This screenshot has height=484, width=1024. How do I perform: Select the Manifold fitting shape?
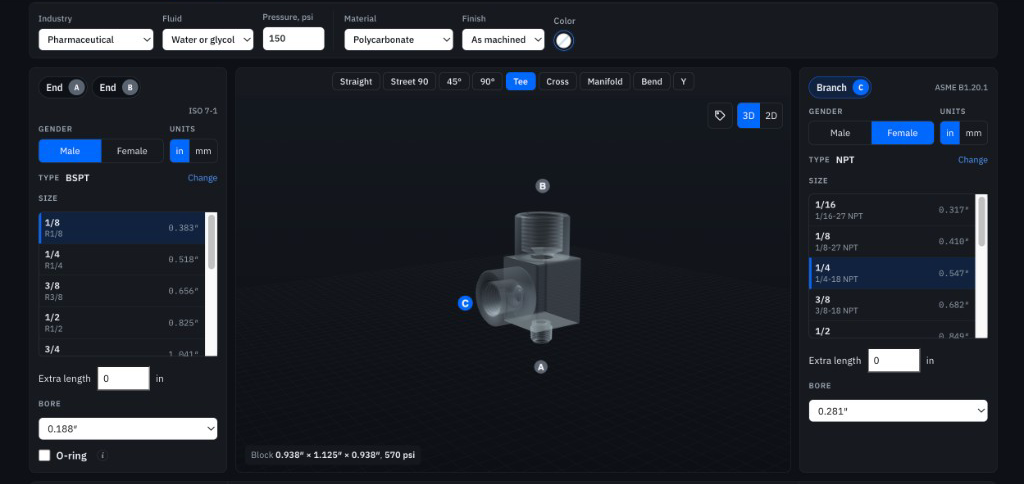click(x=605, y=82)
